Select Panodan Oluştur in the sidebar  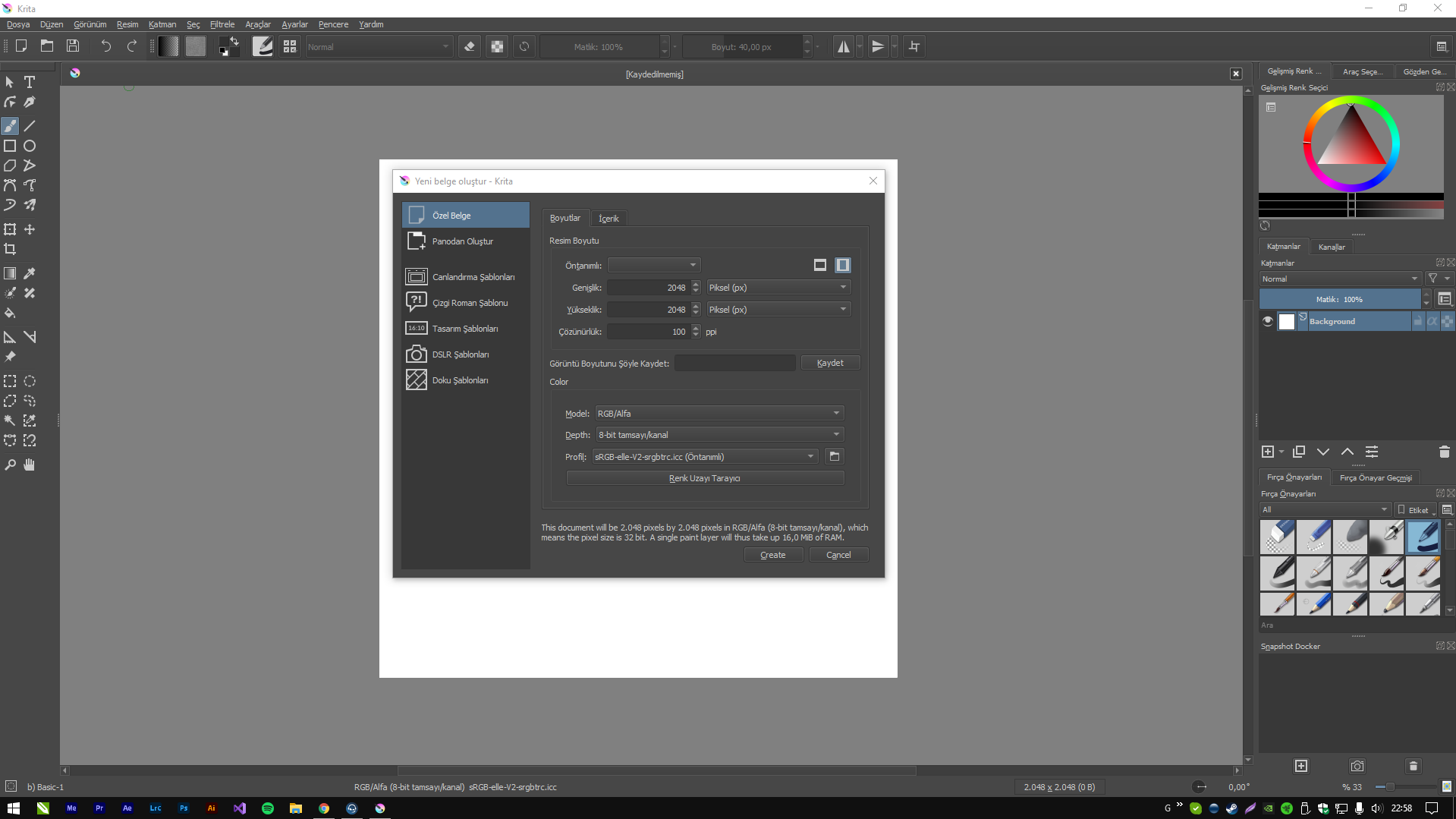pyautogui.click(x=466, y=241)
